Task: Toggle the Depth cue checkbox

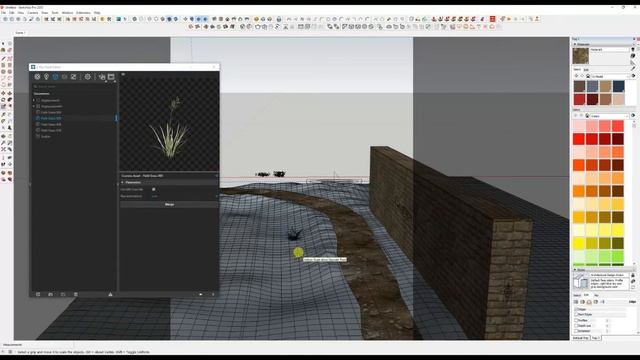Action: point(576,326)
